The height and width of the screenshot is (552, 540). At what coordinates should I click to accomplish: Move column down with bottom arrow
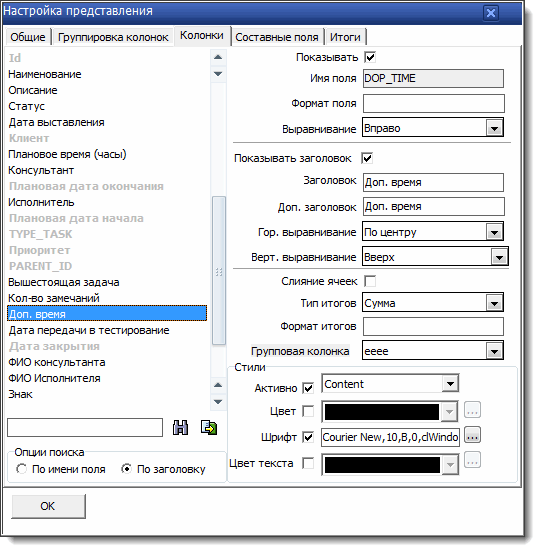[x=218, y=402]
